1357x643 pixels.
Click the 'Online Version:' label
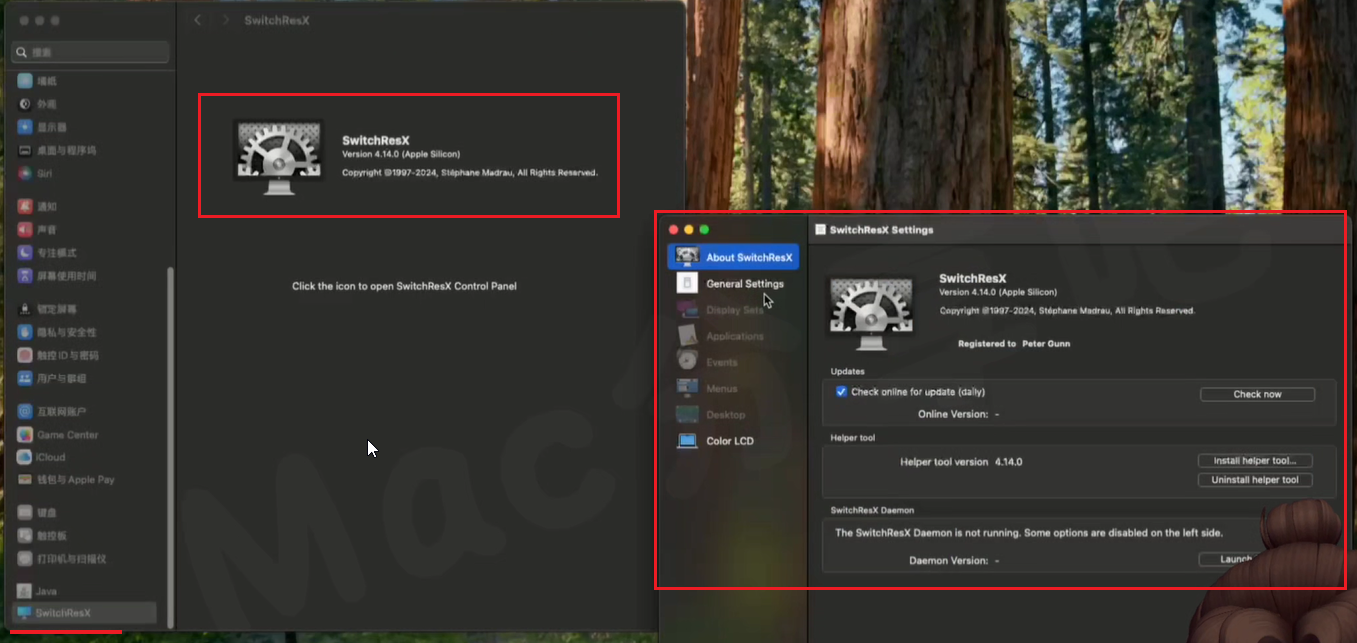[x=953, y=414]
